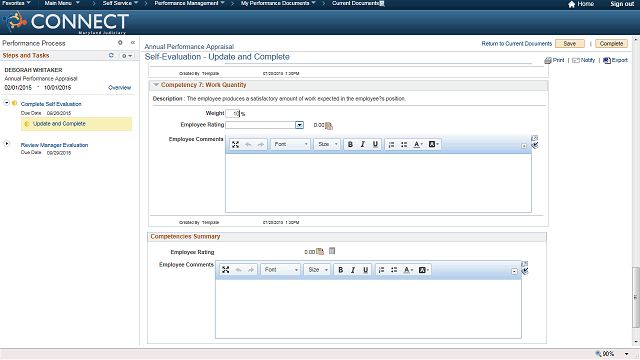Open the Performance Management menu

pos(189,3)
